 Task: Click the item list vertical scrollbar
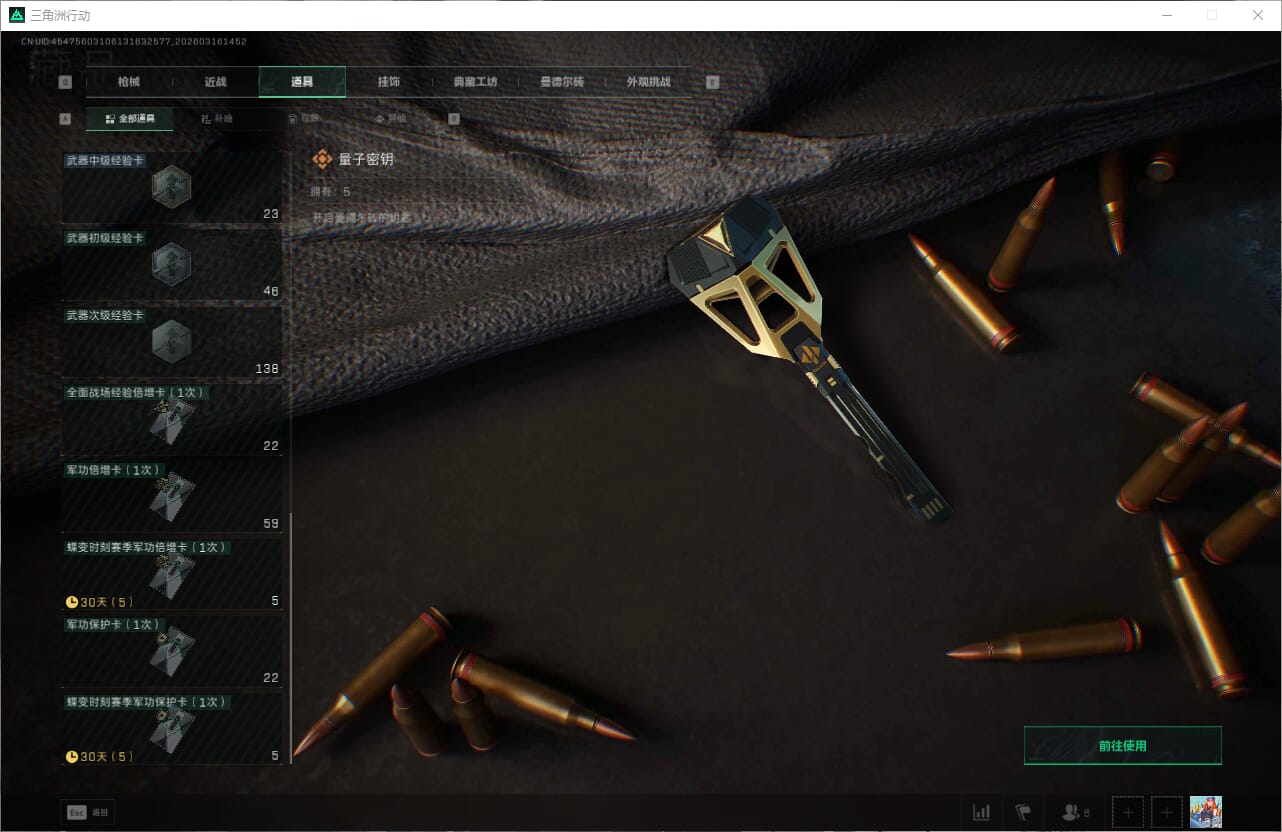[291, 638]
